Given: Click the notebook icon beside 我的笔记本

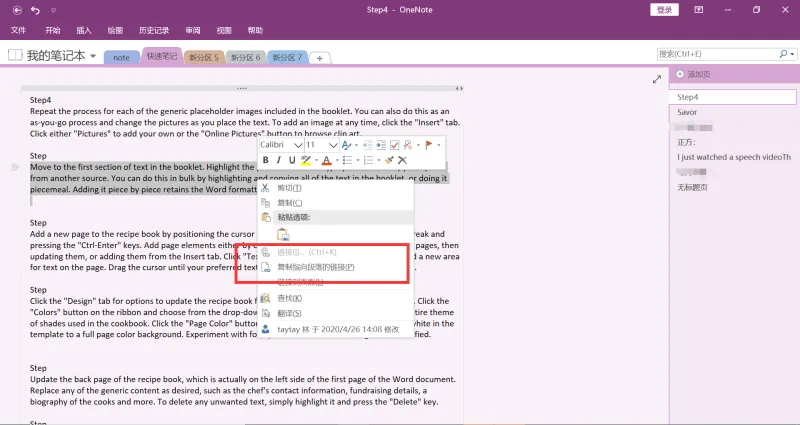Looking at the screenshot, I should 15,55.
